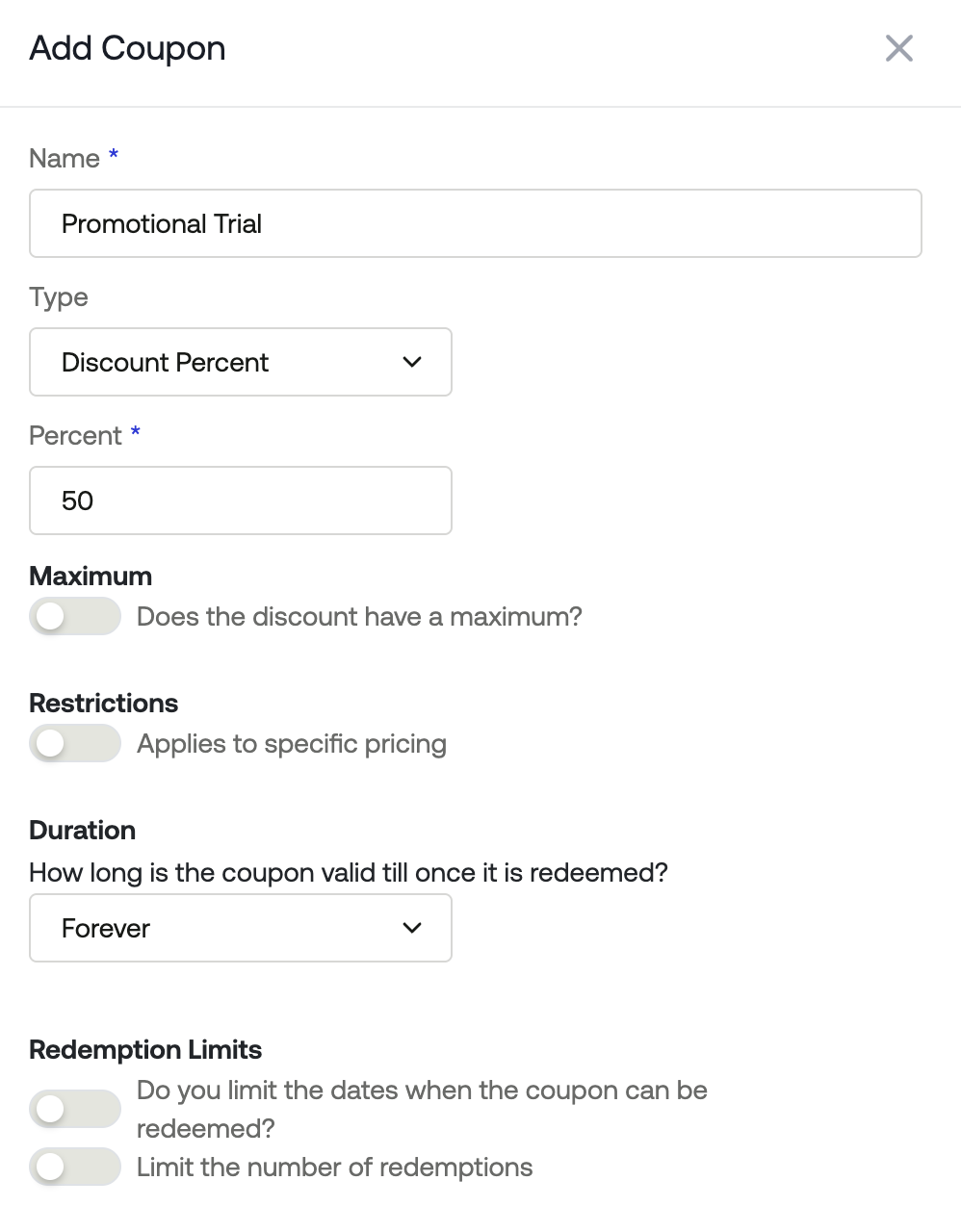Click the Name field containing Promotional Trial

476,223
